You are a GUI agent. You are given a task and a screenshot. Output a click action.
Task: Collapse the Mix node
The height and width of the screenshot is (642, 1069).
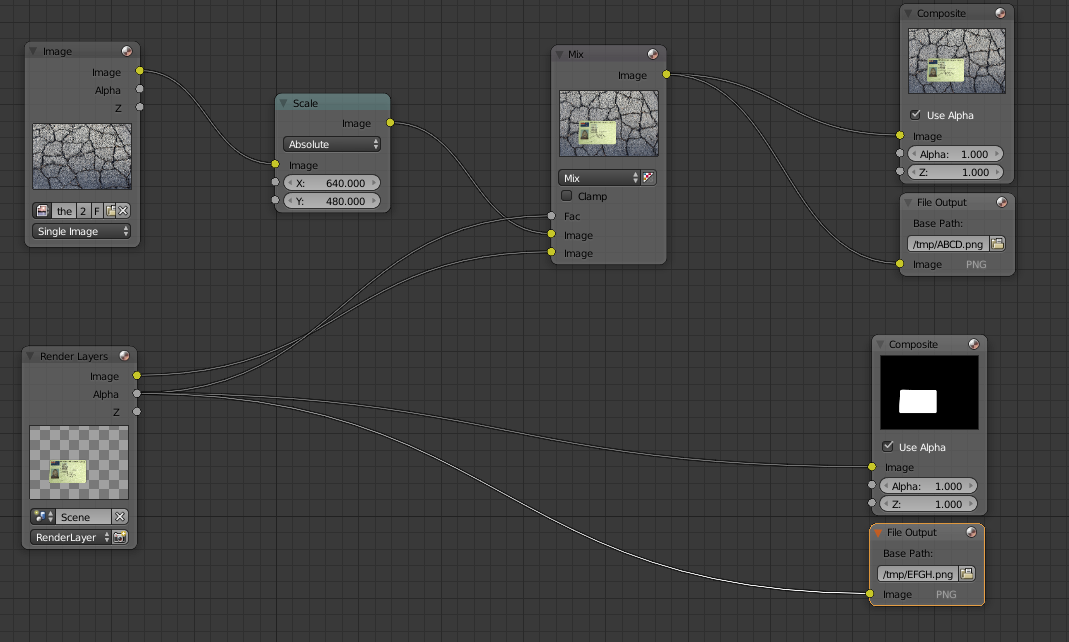pos(559,54)
